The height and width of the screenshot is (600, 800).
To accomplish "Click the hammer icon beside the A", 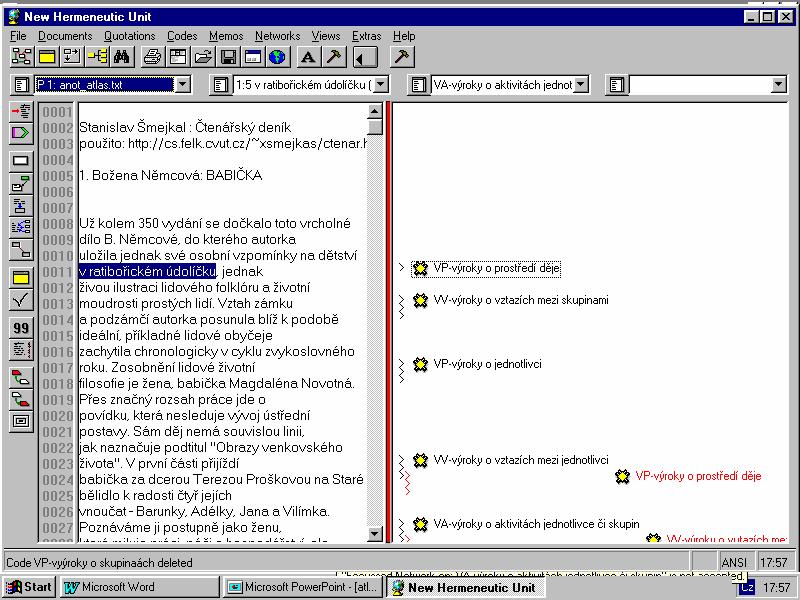I will coord(334,57).
